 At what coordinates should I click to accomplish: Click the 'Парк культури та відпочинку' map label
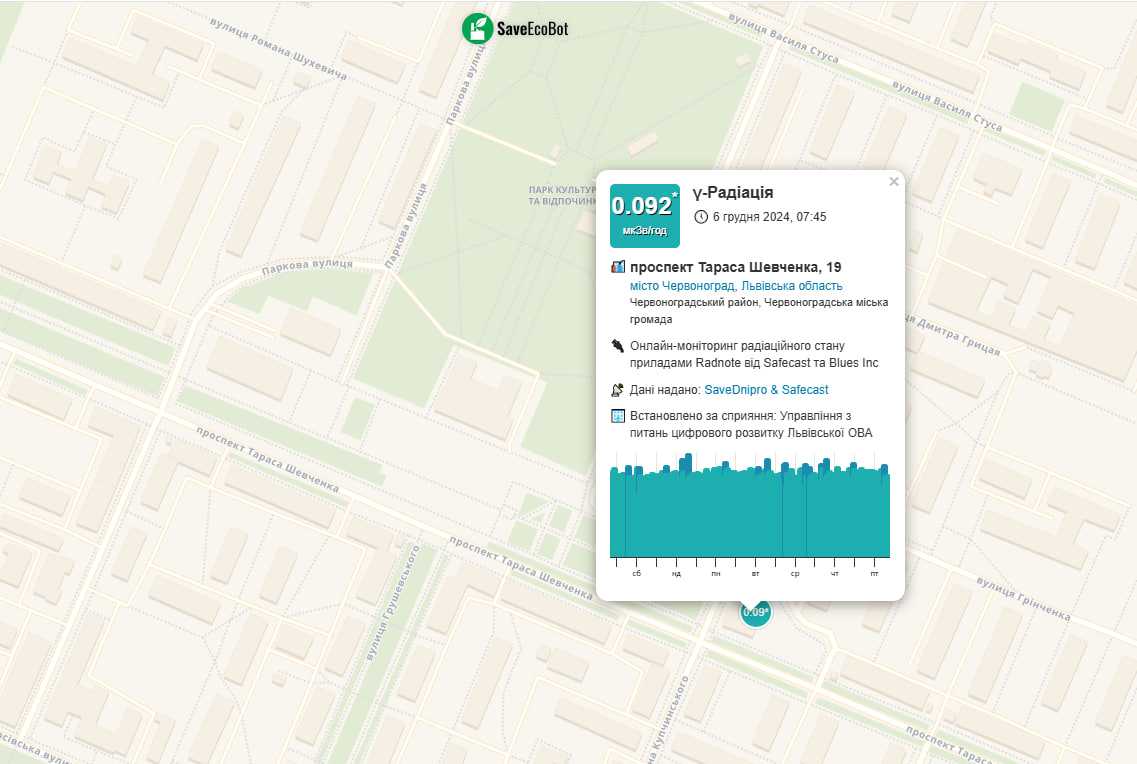click(562, 195)
